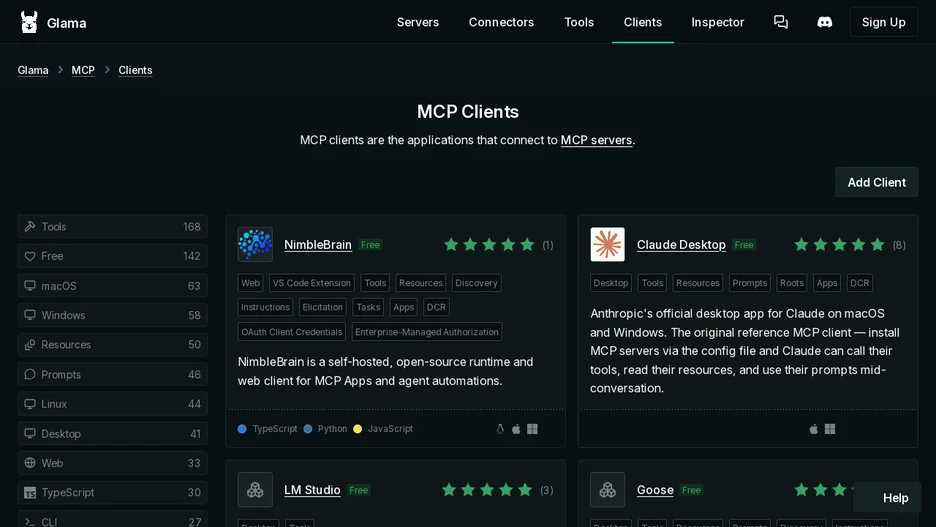
Task: Open the chat bubbles icon in header
Action: 781,22
